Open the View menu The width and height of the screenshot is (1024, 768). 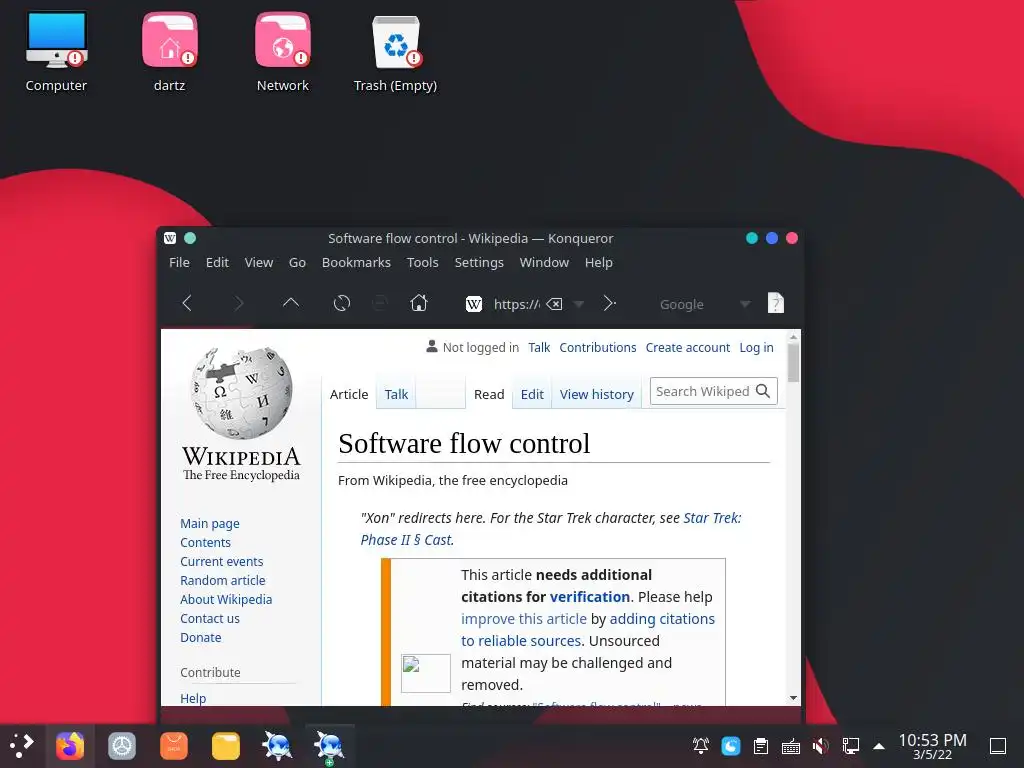point(259,263)
